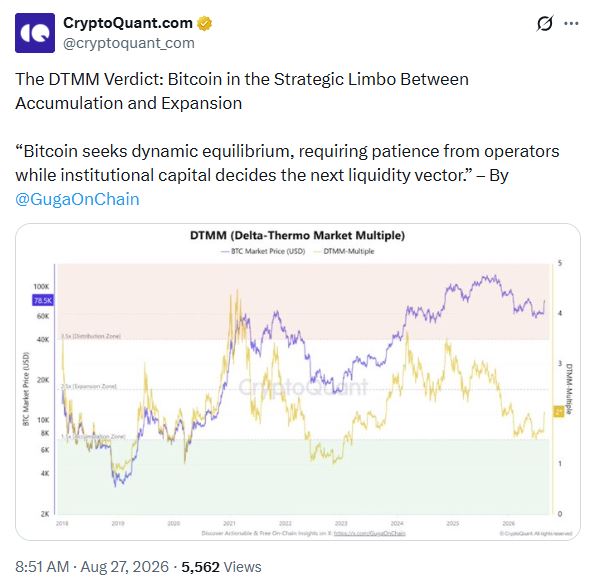This screenshot has width=595, height=583.
Task: Click the 5,562 Views count
Action: click(221, 567)
